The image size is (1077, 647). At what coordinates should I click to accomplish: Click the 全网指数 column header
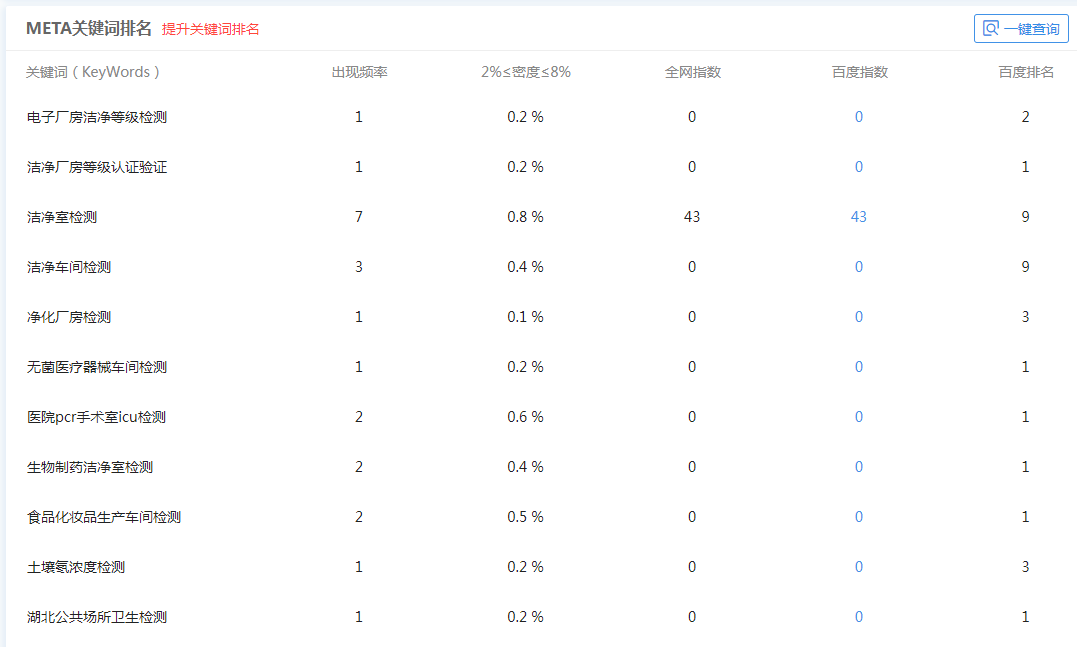(692, 72)
